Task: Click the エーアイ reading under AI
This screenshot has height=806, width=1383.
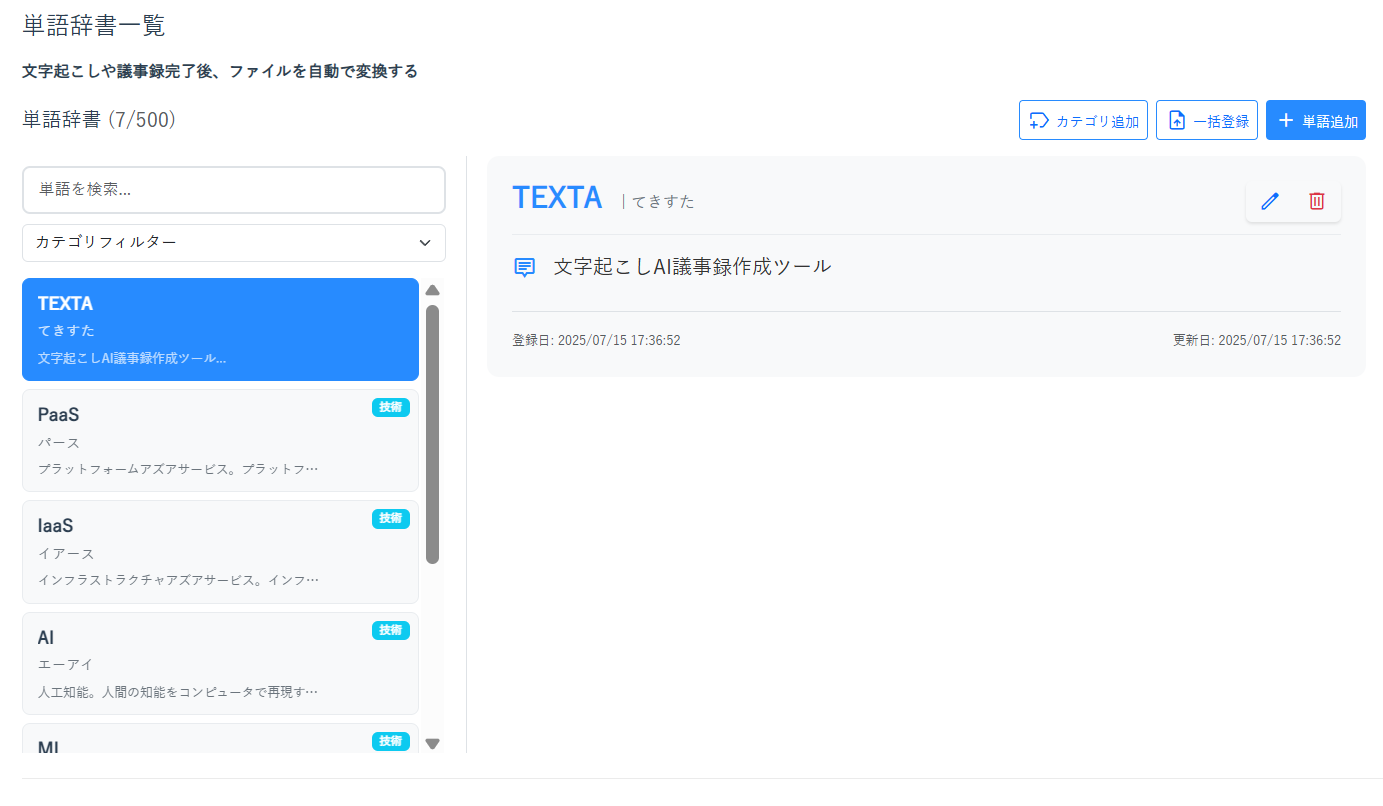Action: coord(66,665)
